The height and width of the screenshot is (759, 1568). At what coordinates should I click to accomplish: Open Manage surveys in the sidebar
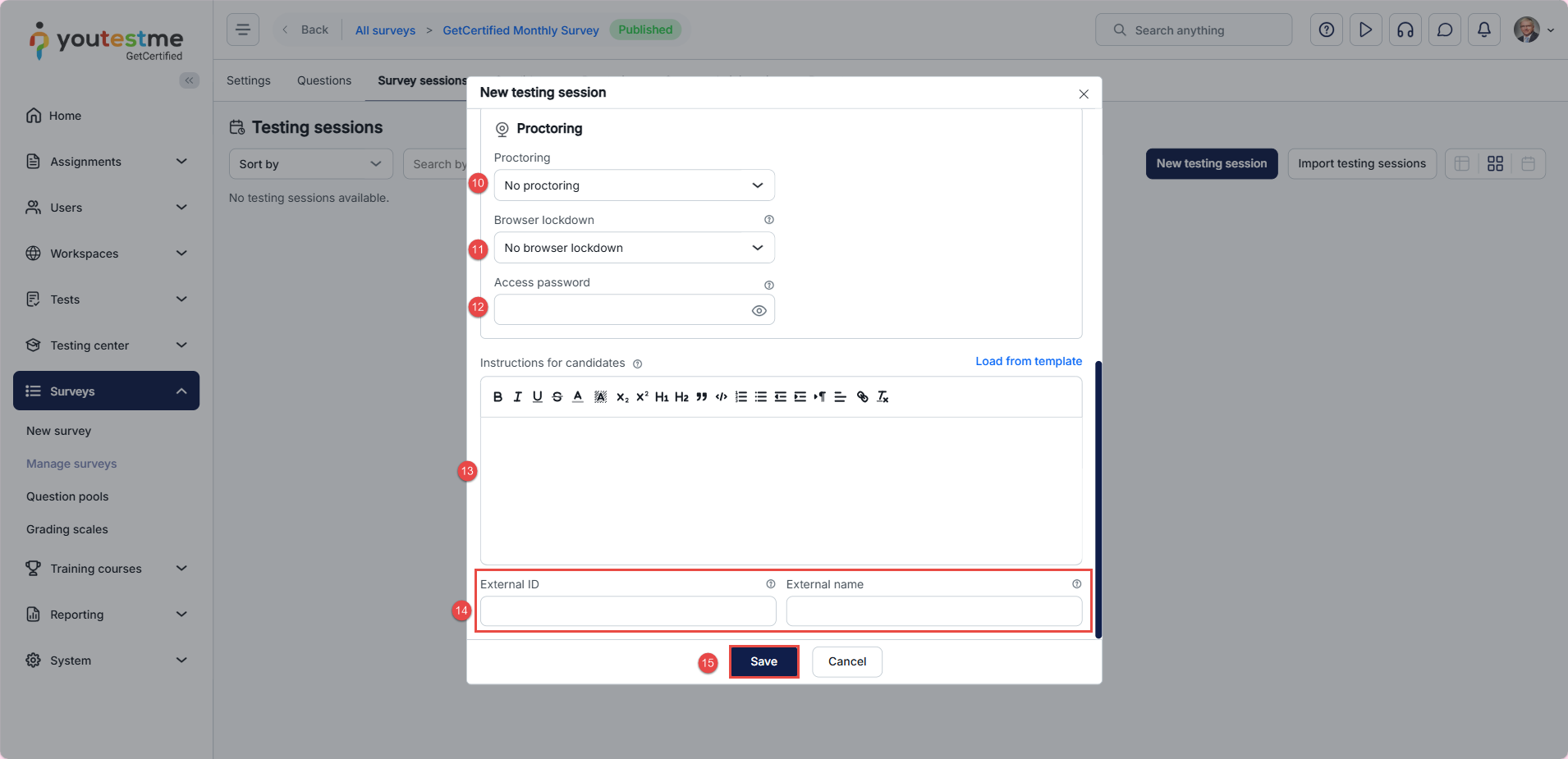[71, 464]
